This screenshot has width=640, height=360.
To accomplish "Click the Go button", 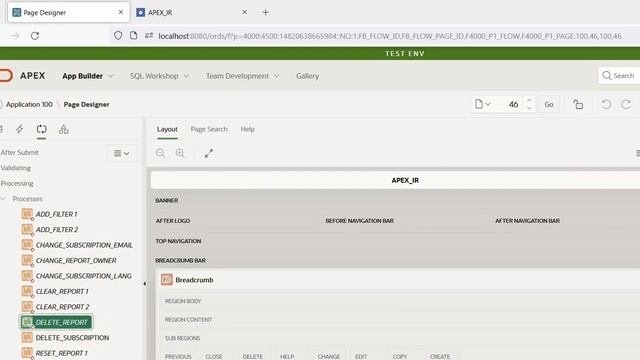I will (x=549, y=104).
